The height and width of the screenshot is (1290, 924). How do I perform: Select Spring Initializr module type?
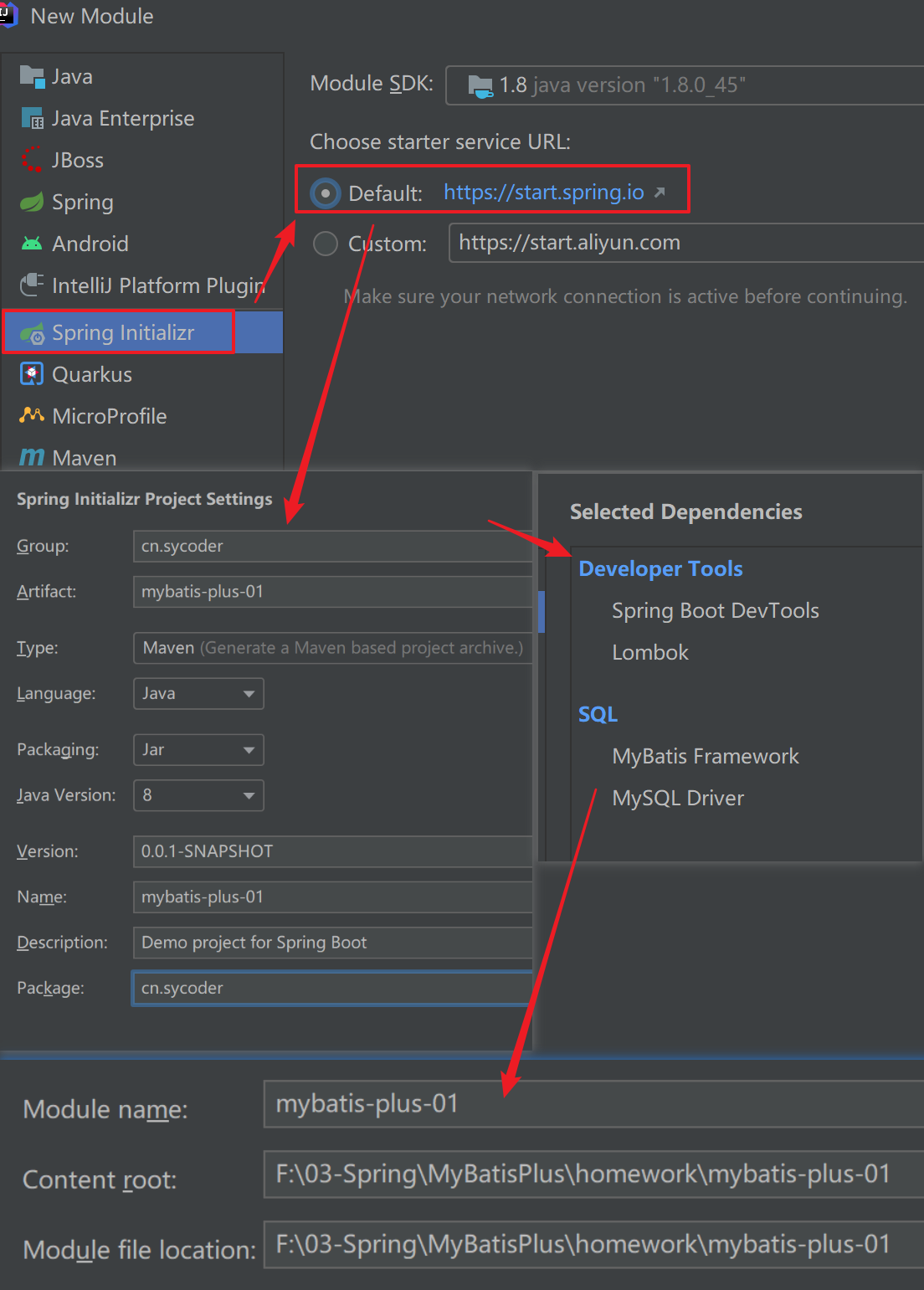(x=142, y=332)
